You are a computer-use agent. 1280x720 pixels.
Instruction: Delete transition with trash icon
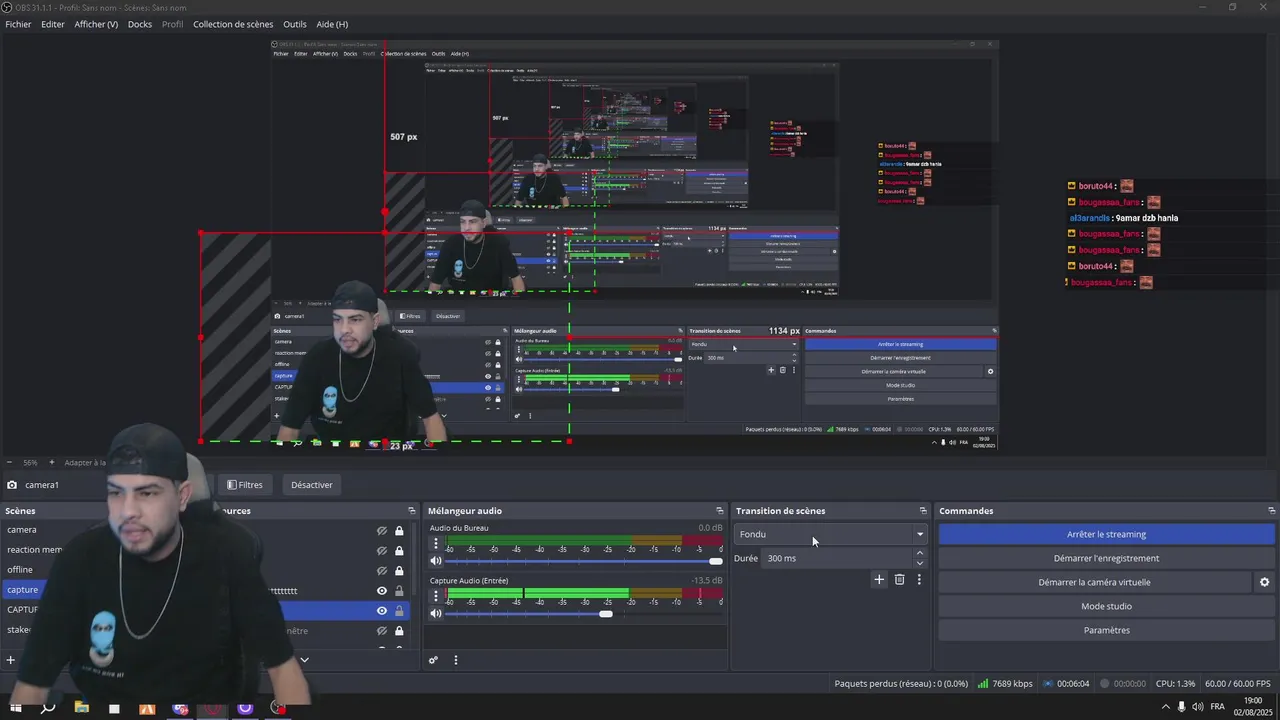pyautogui.click(x=899, y=579)
